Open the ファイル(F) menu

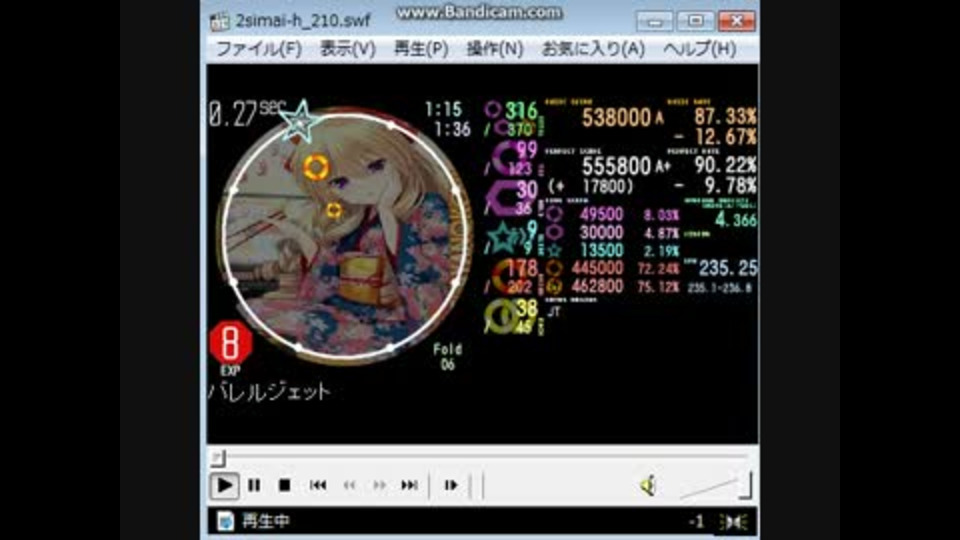[258, 49]
